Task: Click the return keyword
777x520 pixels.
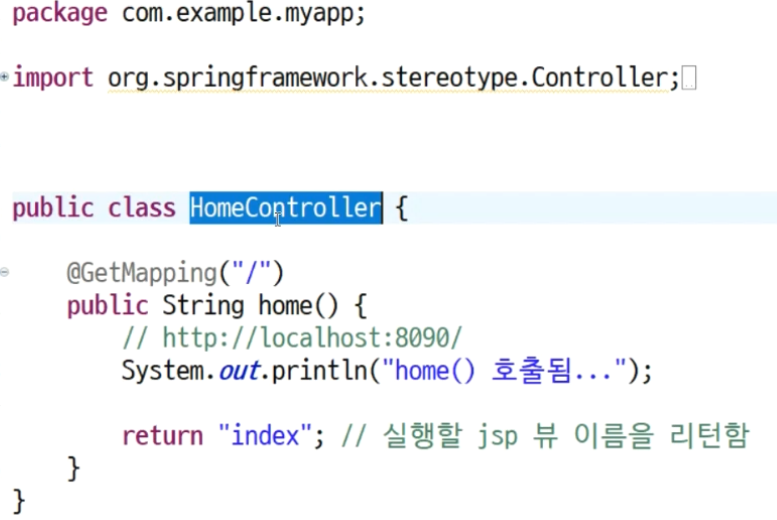Action: [163, 436]
